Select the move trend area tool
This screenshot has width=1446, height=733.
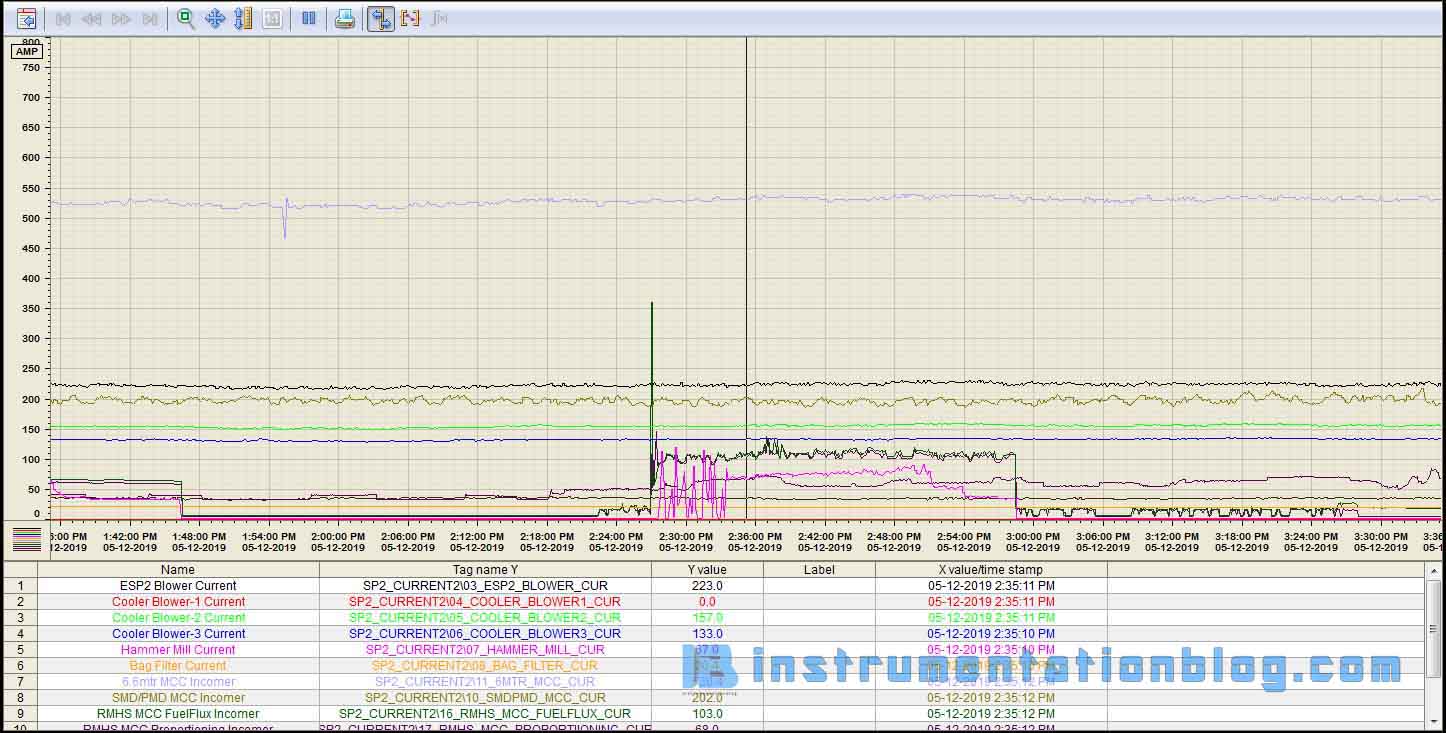pos(215,19)
